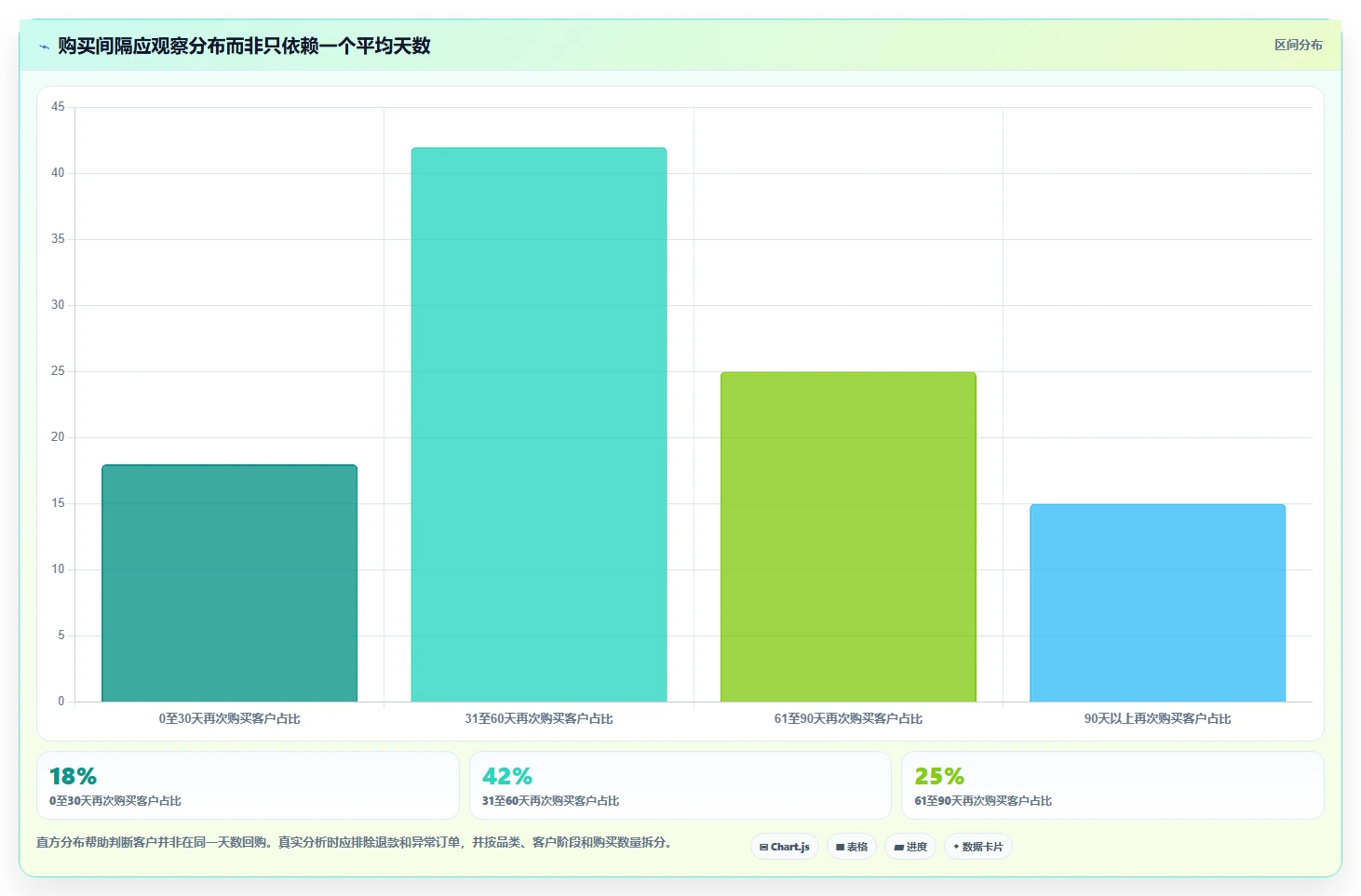This screenshot has height=896, width=1361.
Task: Click the dark teal 0至30天 bar
Action: [230, 583]
